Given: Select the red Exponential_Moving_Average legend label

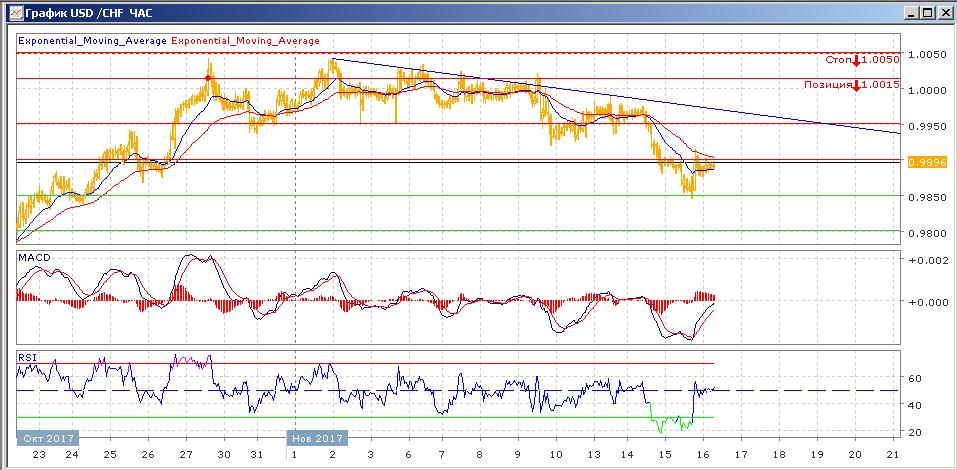Looking at the screenshot, I should click(x=246, y=41).
